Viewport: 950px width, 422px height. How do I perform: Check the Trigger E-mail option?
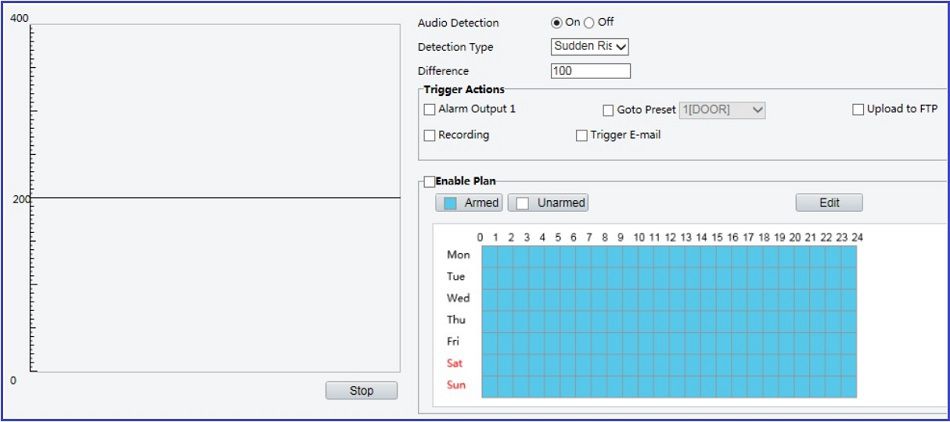(582, 136)
